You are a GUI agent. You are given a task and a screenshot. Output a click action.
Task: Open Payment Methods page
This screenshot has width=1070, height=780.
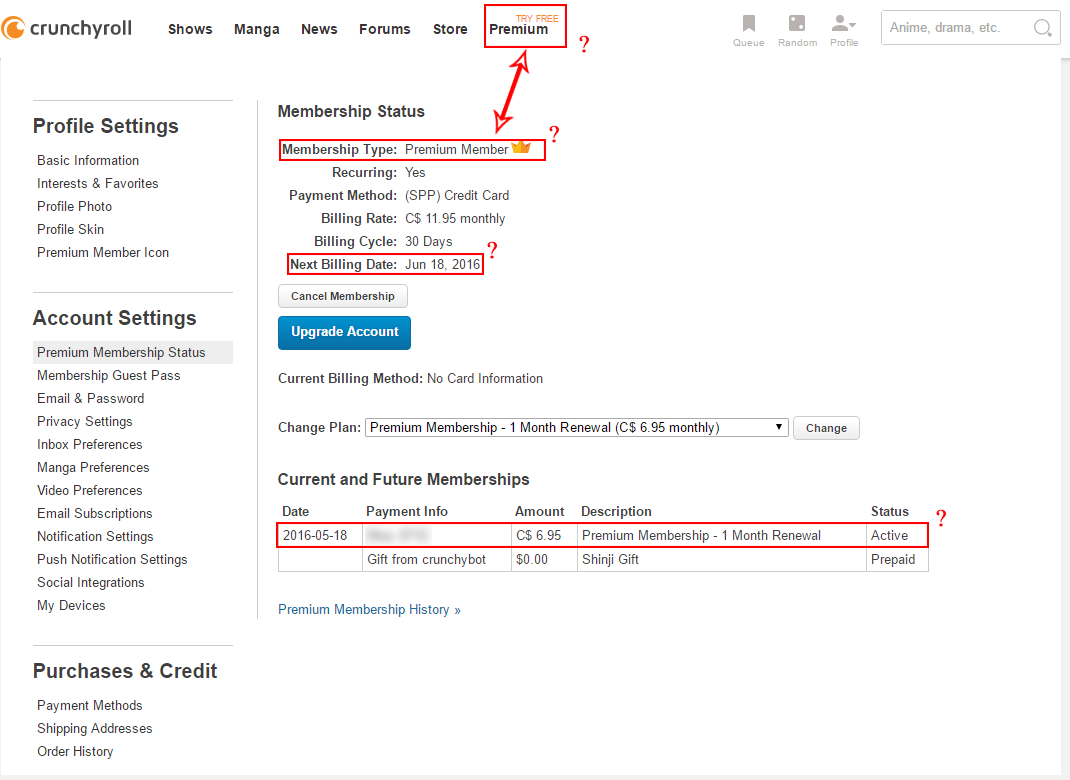pos(89,706)
